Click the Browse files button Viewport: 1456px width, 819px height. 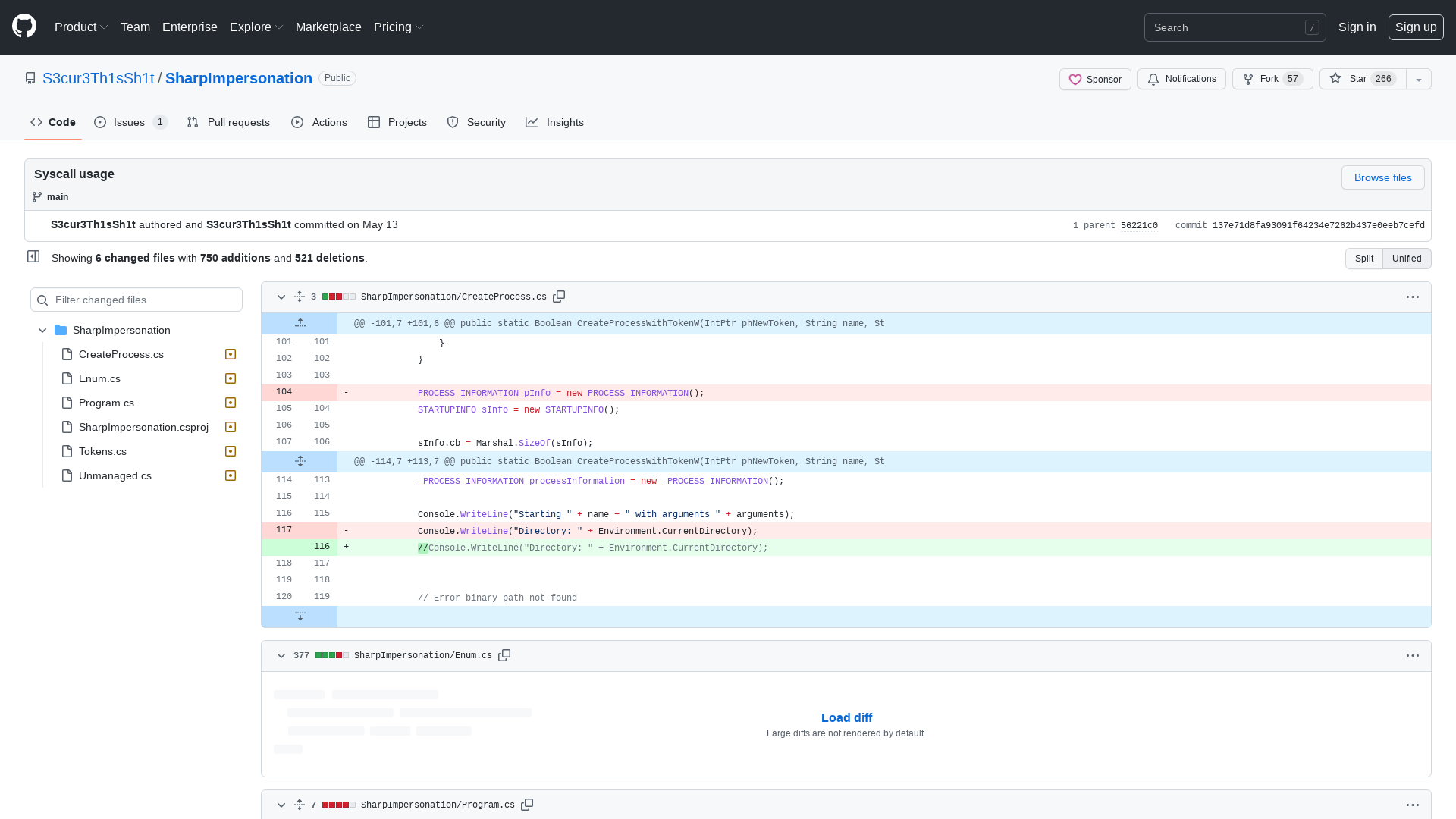(x=1382, y=177)
